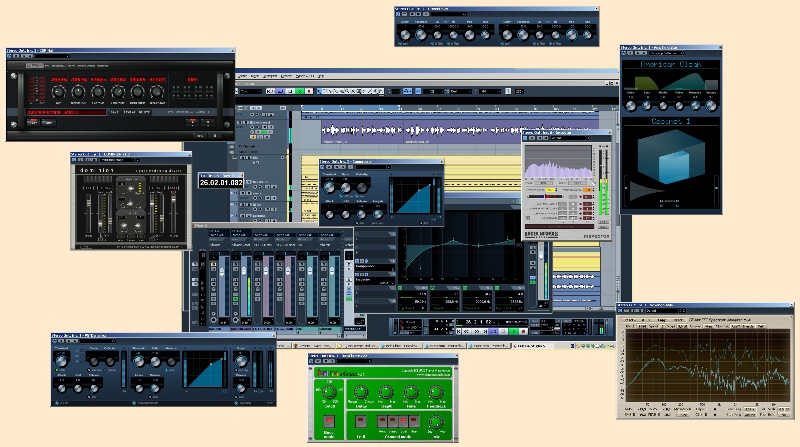The image size is (800, 447).
Task: Click the blue cabinet cube graphic
Action: (x=670, y=157)
